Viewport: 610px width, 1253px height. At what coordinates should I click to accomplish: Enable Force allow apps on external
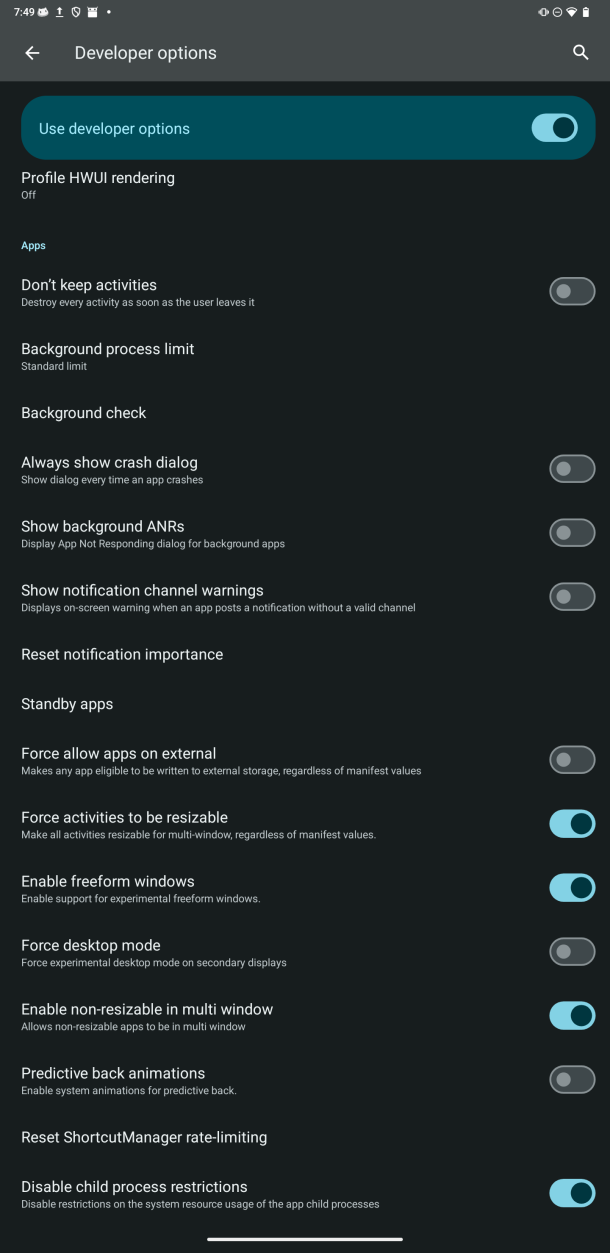[572, 760]
